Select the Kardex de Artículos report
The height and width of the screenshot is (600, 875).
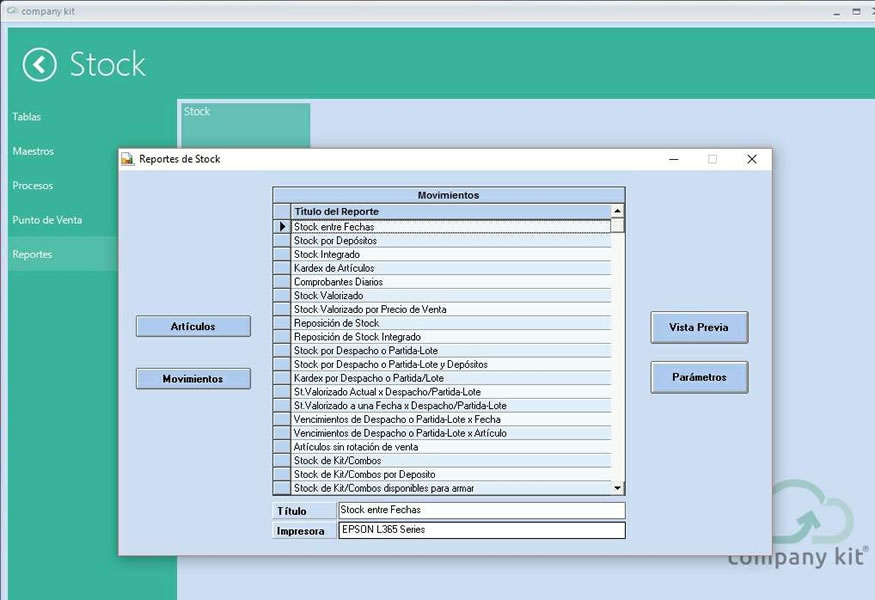pyautogui.click(x=451, y=268)
